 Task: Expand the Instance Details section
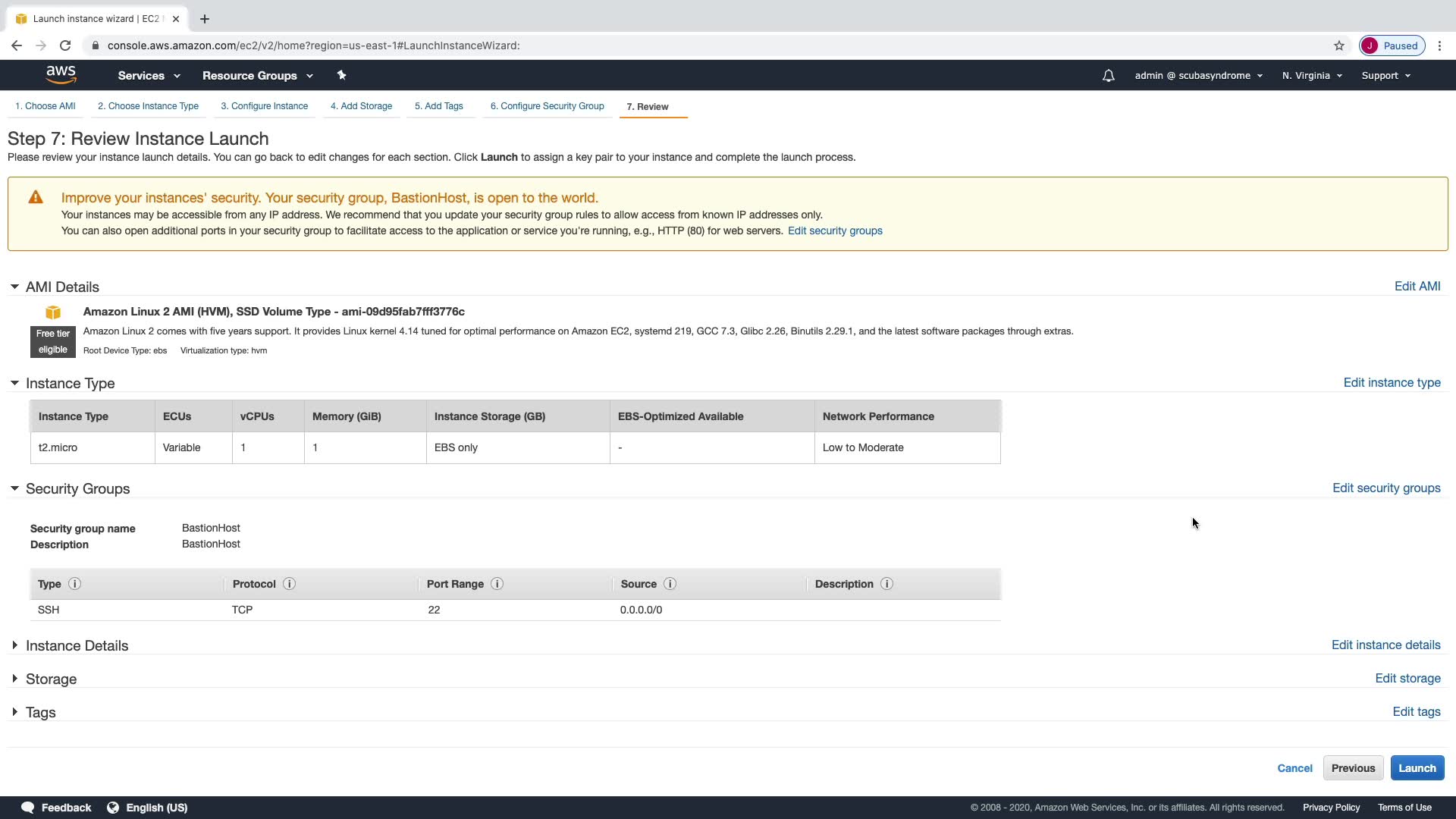pyautogui.click(x=14, y=645)
